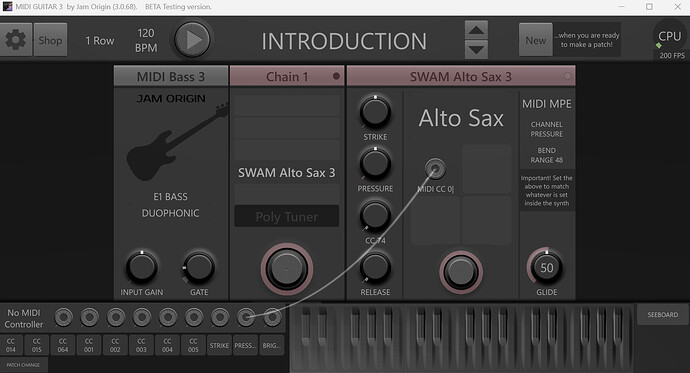This screenshot has height=373, width=690.
Task: Create a patch with the New button
Action: [536, 40]
